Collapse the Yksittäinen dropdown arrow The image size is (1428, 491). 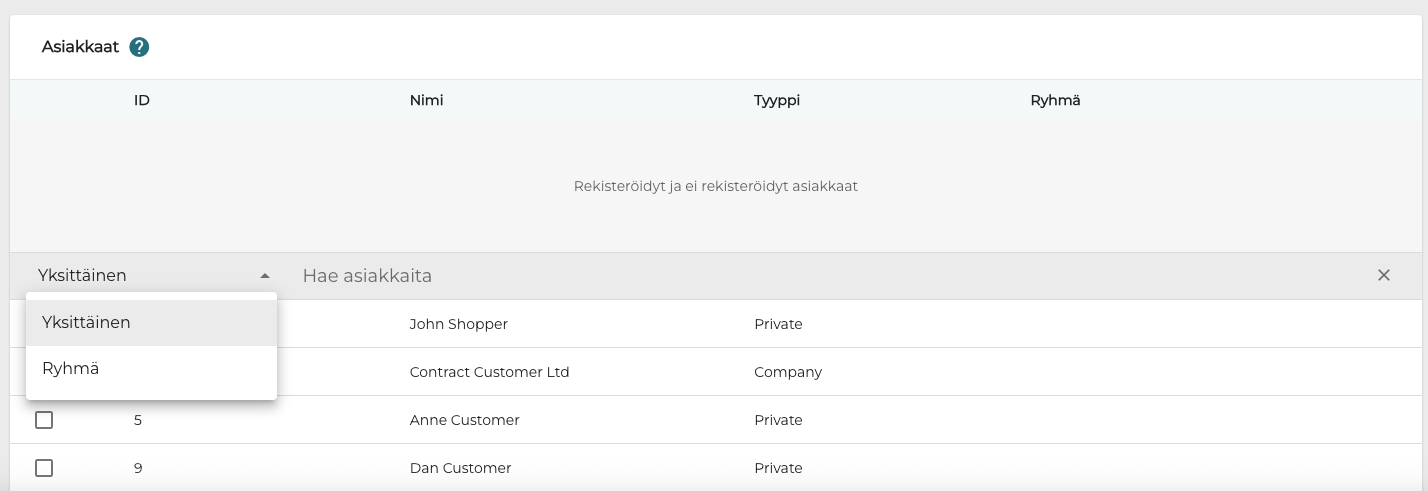[x=264, y=276]
